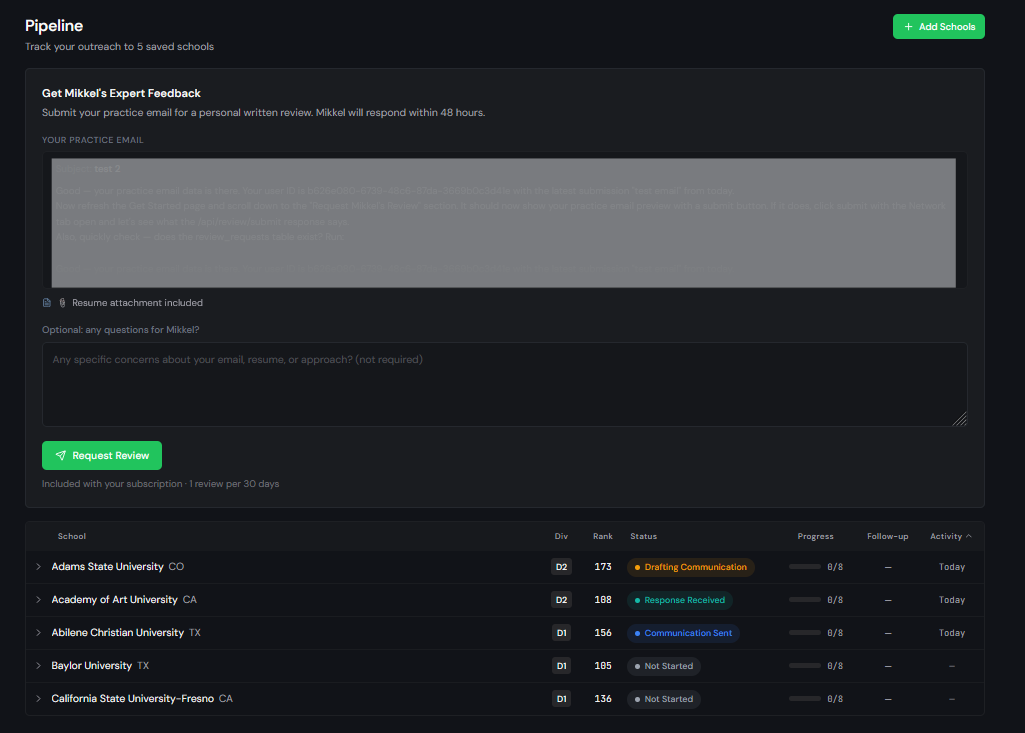Expand the California State University-Fresno row
The width and height of the screenshot is (1025, 733).
point(38,699)
